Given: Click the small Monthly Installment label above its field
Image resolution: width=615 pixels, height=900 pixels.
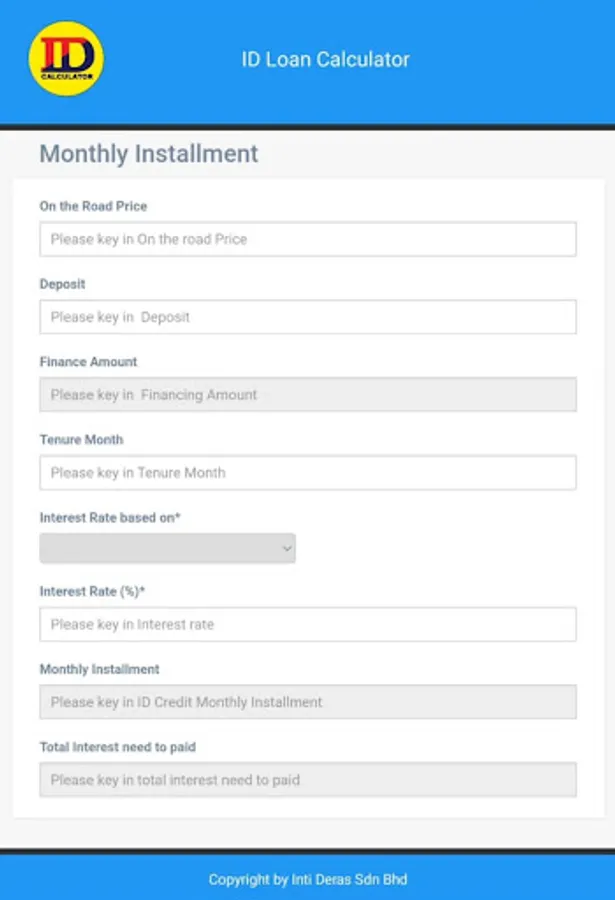Looking at the screenshot, I should pos(99,669).
